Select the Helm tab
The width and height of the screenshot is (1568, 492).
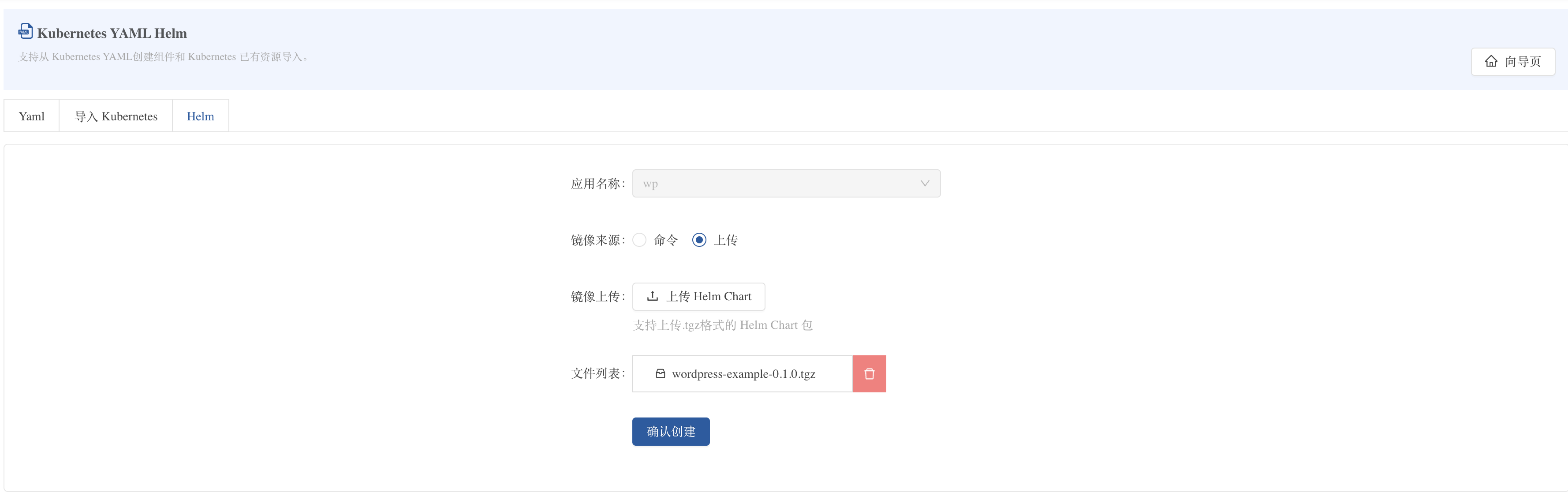(200, 116)
